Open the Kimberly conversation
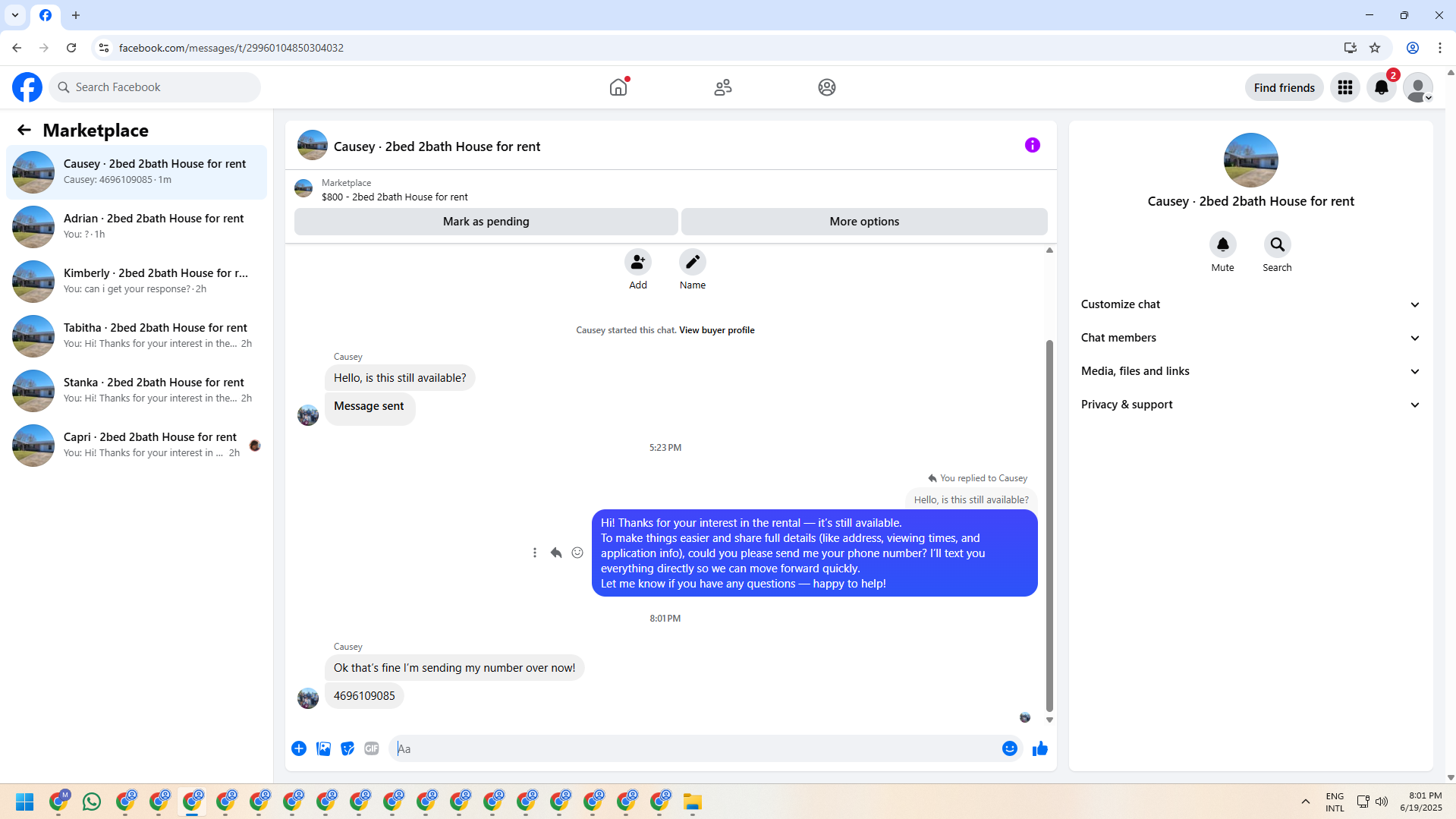Screen dimensions: 1456x819 point(137,282)
